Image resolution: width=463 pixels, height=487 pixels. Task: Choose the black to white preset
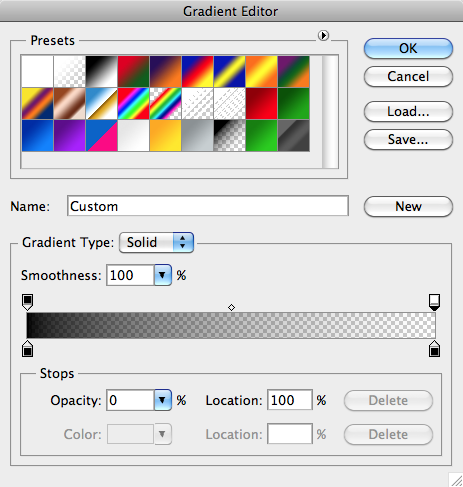point(101,71)
